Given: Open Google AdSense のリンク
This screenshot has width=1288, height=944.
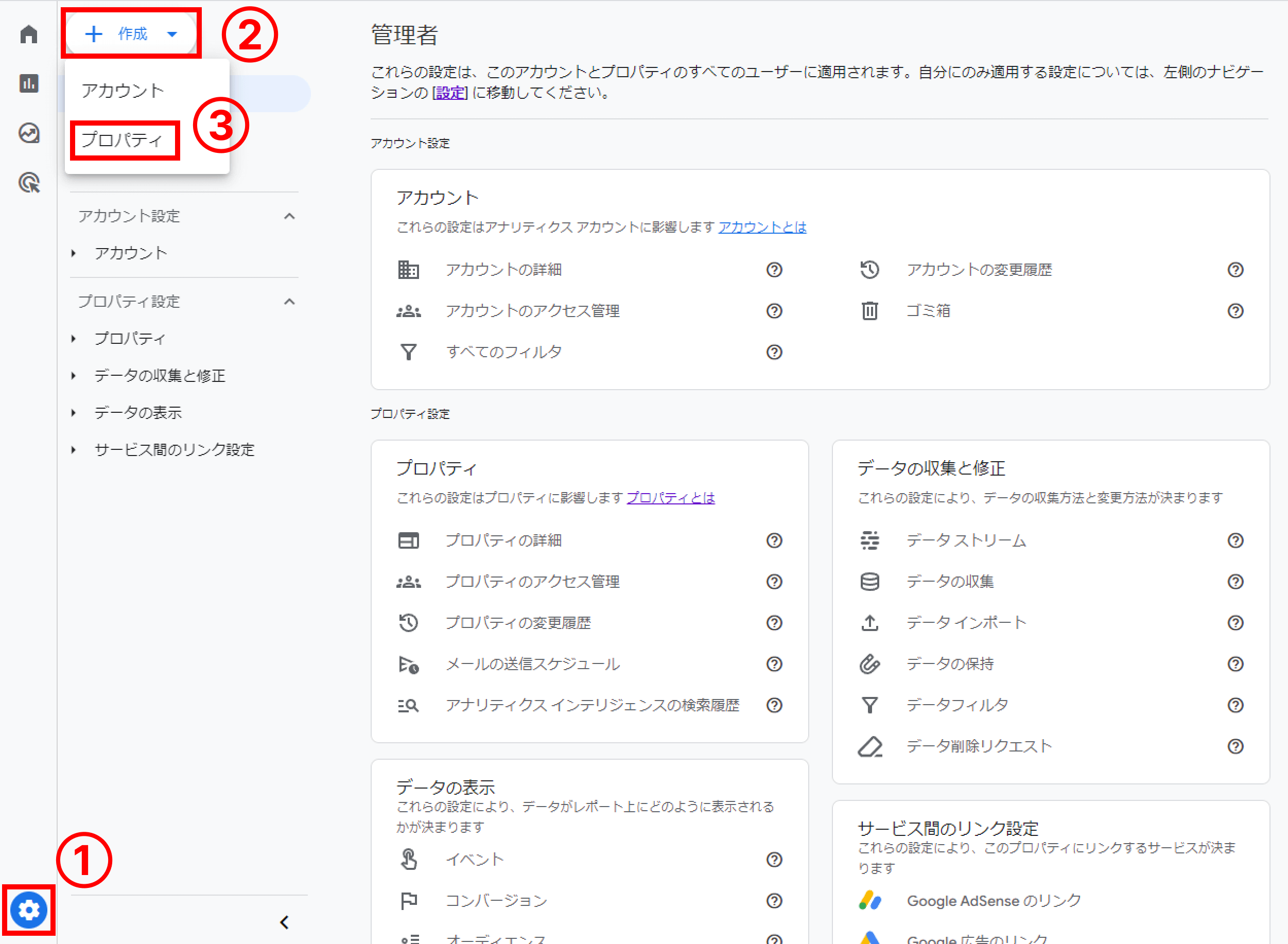Looking at the screenshot, I should click(994, 901).
